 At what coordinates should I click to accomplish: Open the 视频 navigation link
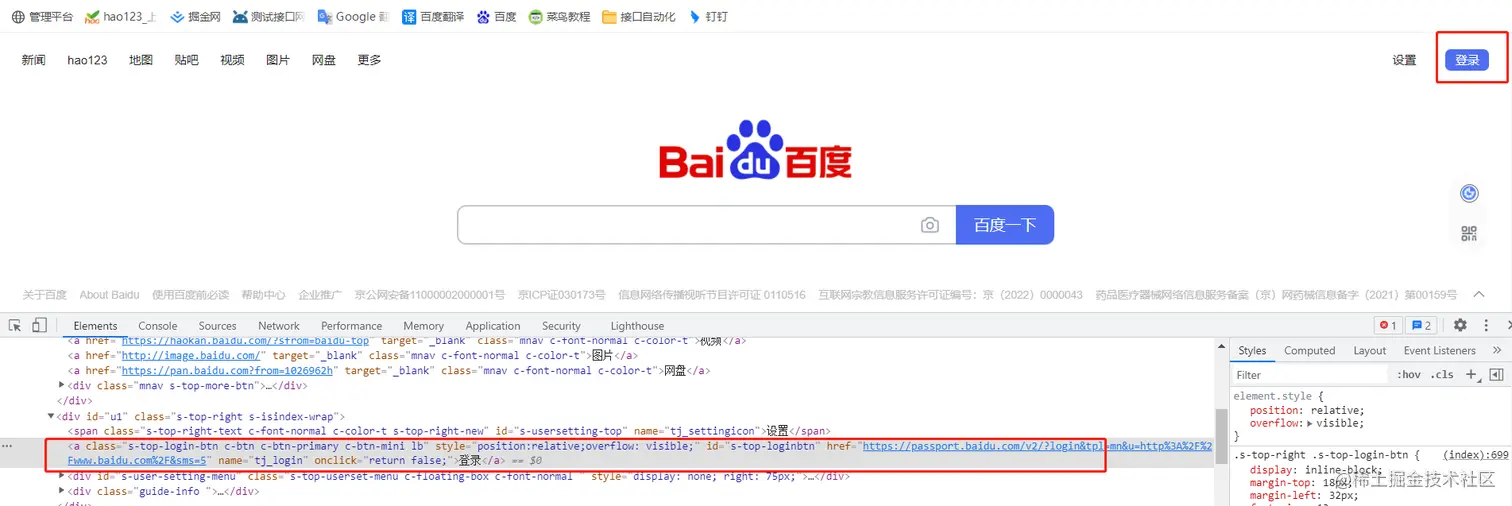tap(232, 60)
